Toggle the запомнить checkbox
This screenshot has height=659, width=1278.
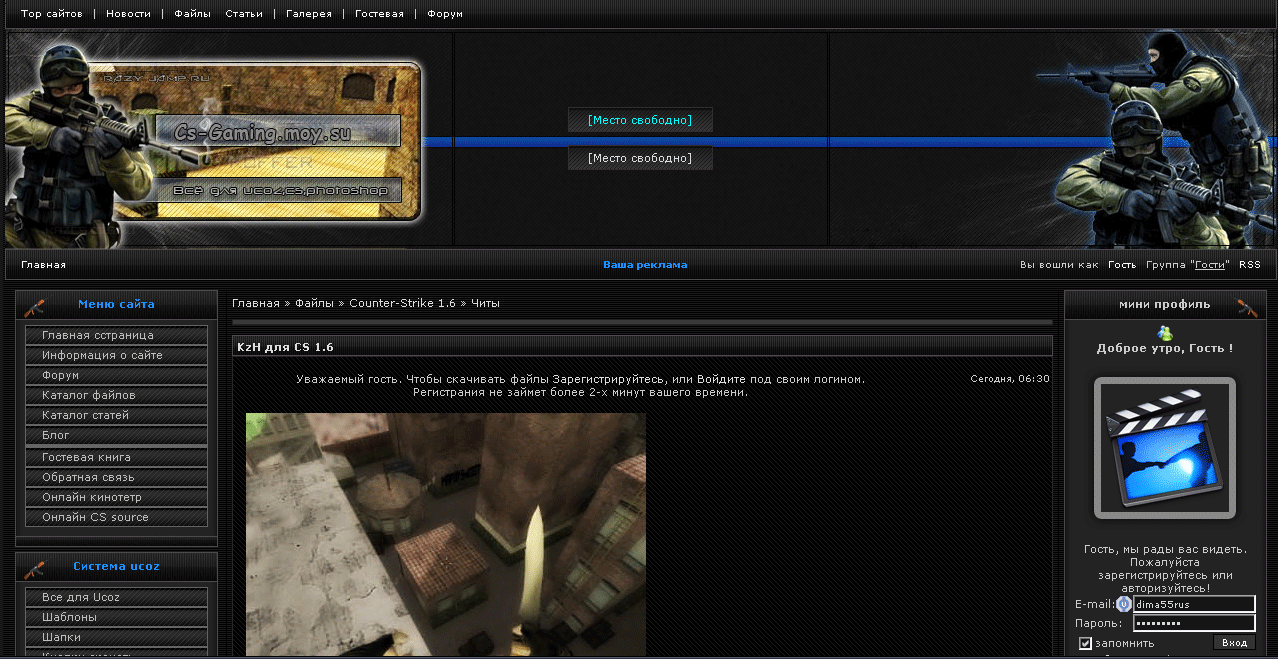coord(1086,643)
